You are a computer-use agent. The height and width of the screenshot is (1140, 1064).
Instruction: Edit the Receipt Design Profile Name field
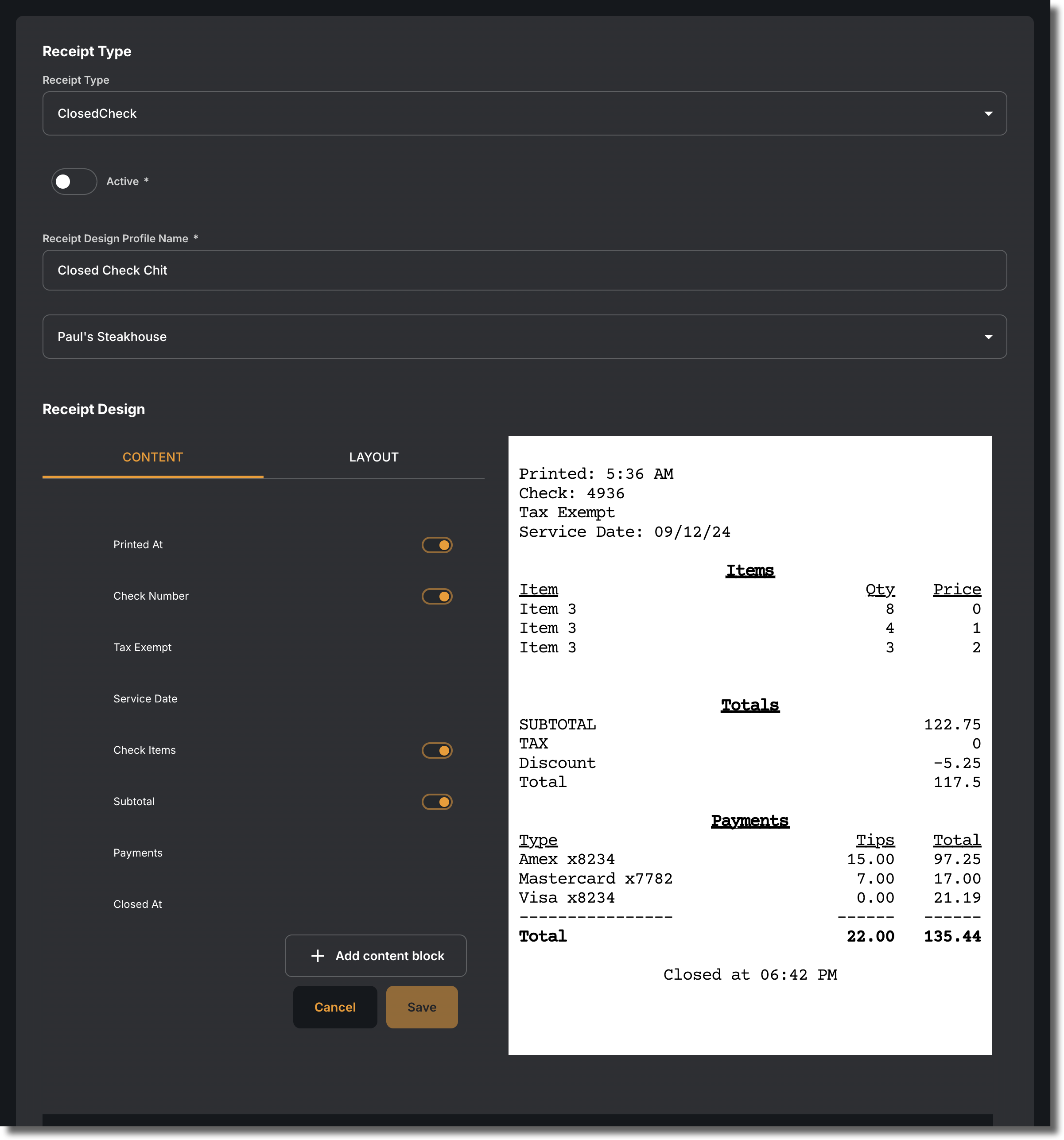click(524, 270)
